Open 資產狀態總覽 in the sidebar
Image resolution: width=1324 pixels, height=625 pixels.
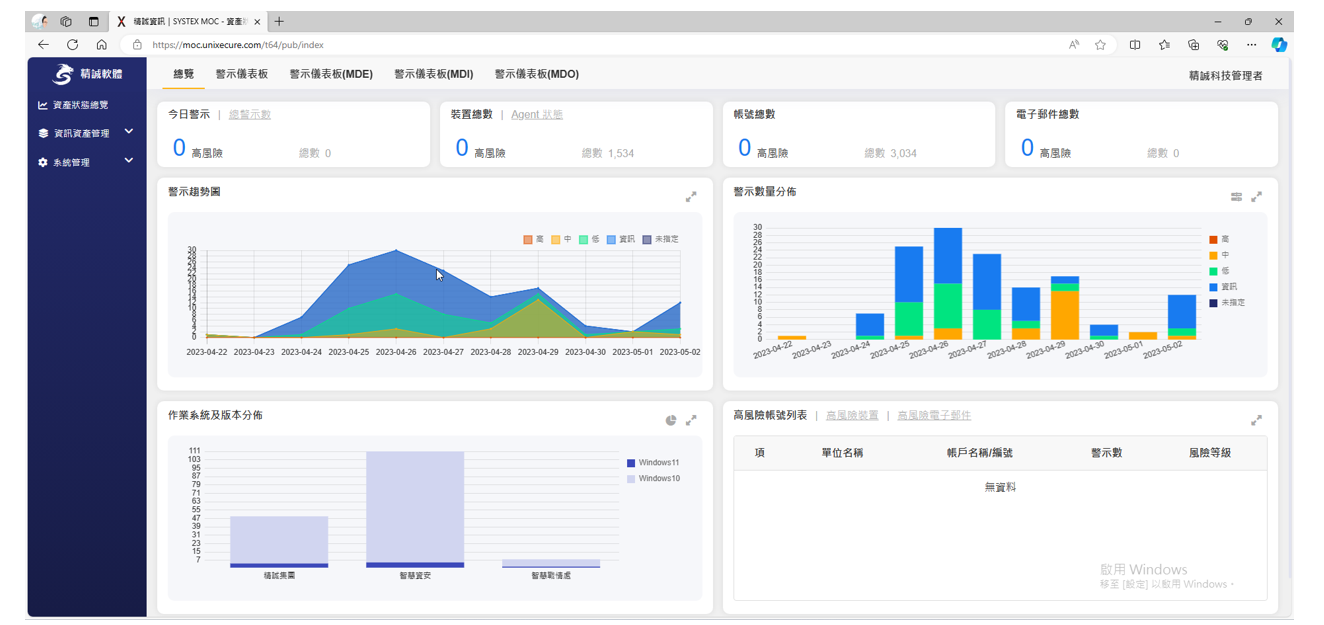[80, 105]
